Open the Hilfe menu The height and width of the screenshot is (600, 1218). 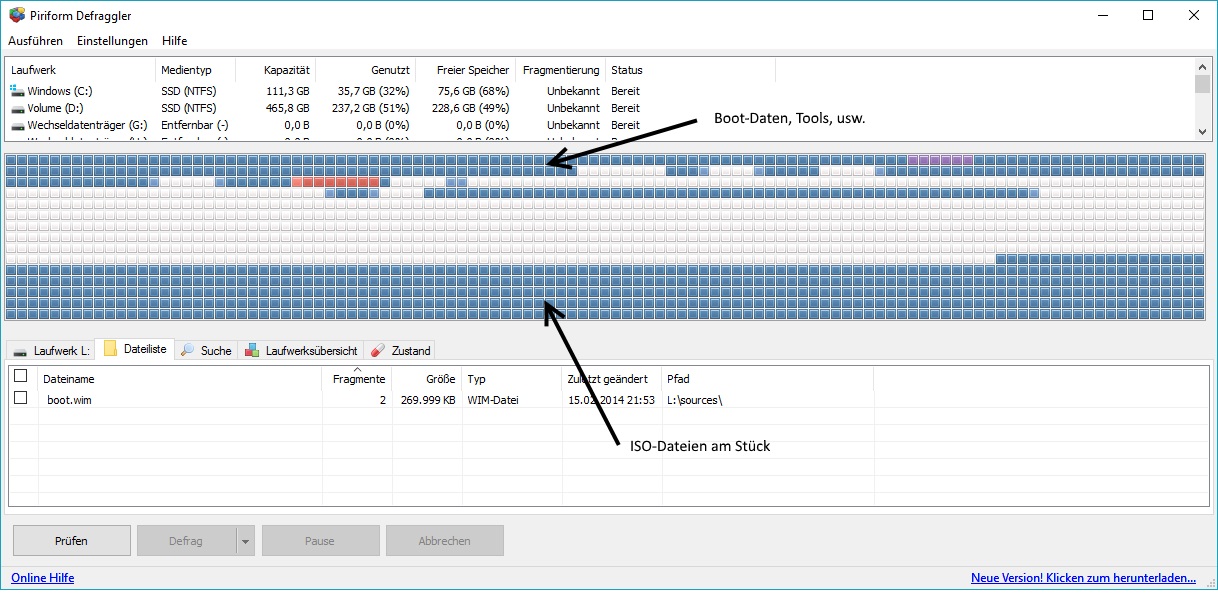174,41
